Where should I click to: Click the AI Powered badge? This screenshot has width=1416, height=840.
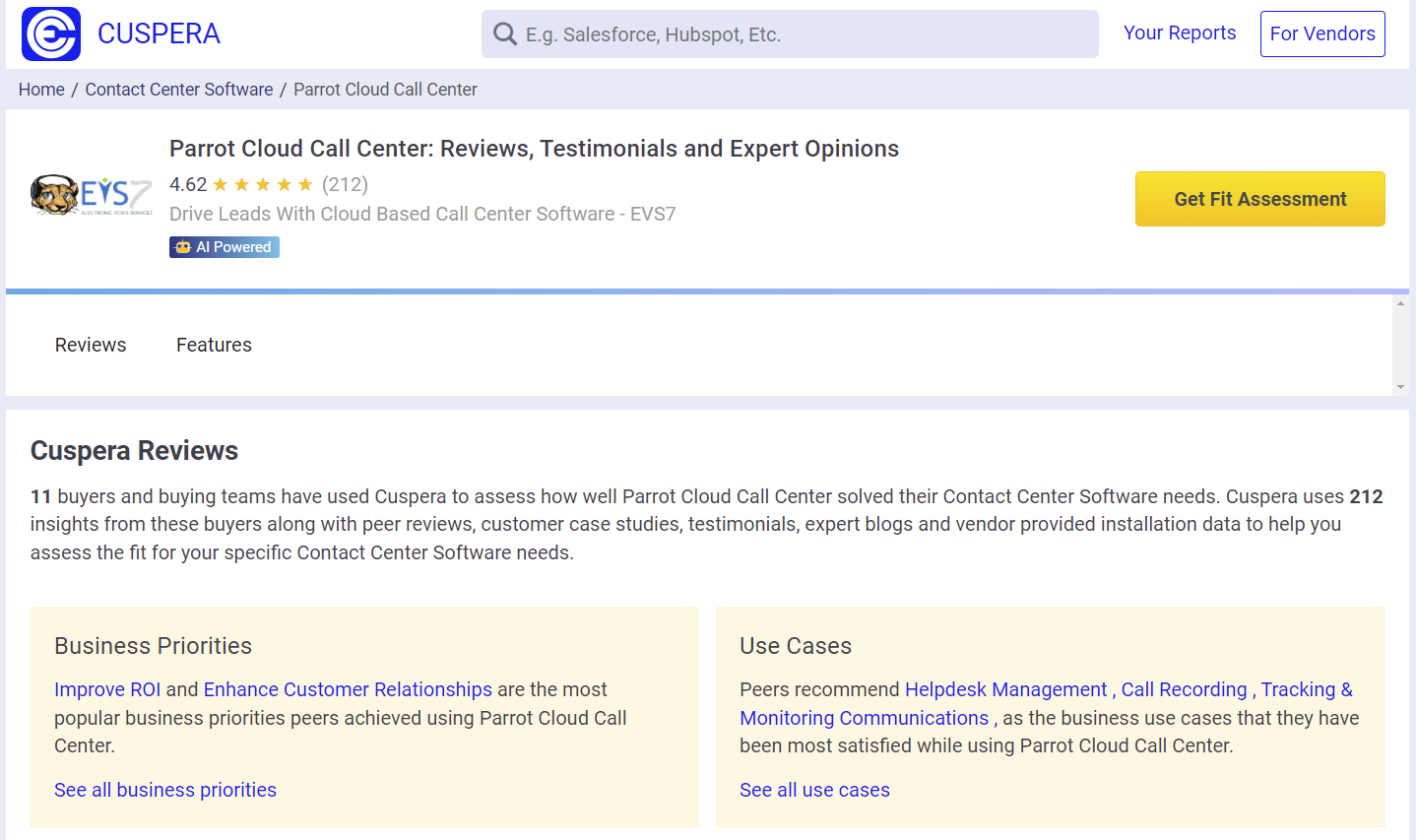225,247
